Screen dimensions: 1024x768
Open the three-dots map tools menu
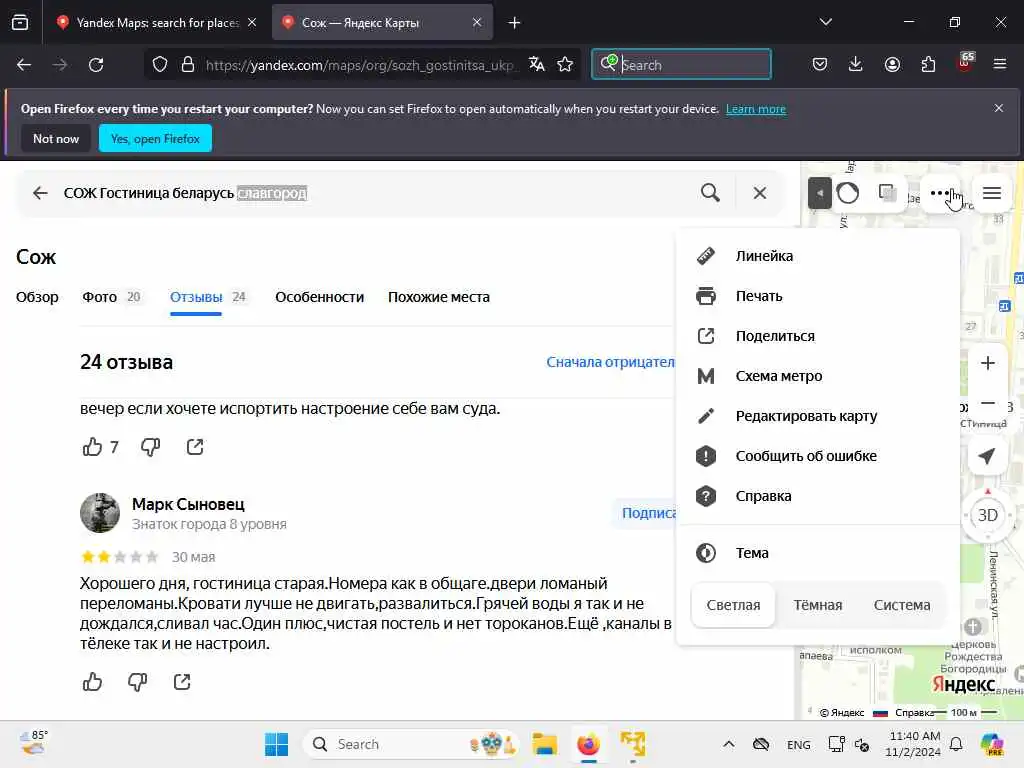940,193
